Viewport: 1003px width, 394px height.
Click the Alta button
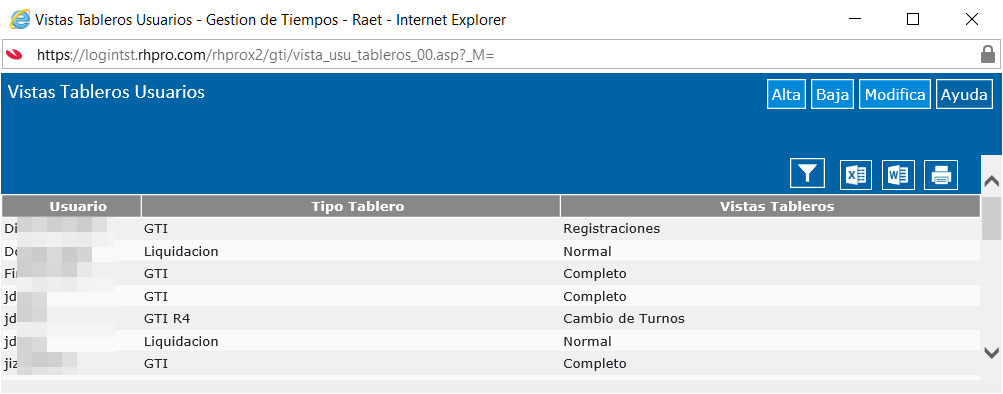(786, 95)
